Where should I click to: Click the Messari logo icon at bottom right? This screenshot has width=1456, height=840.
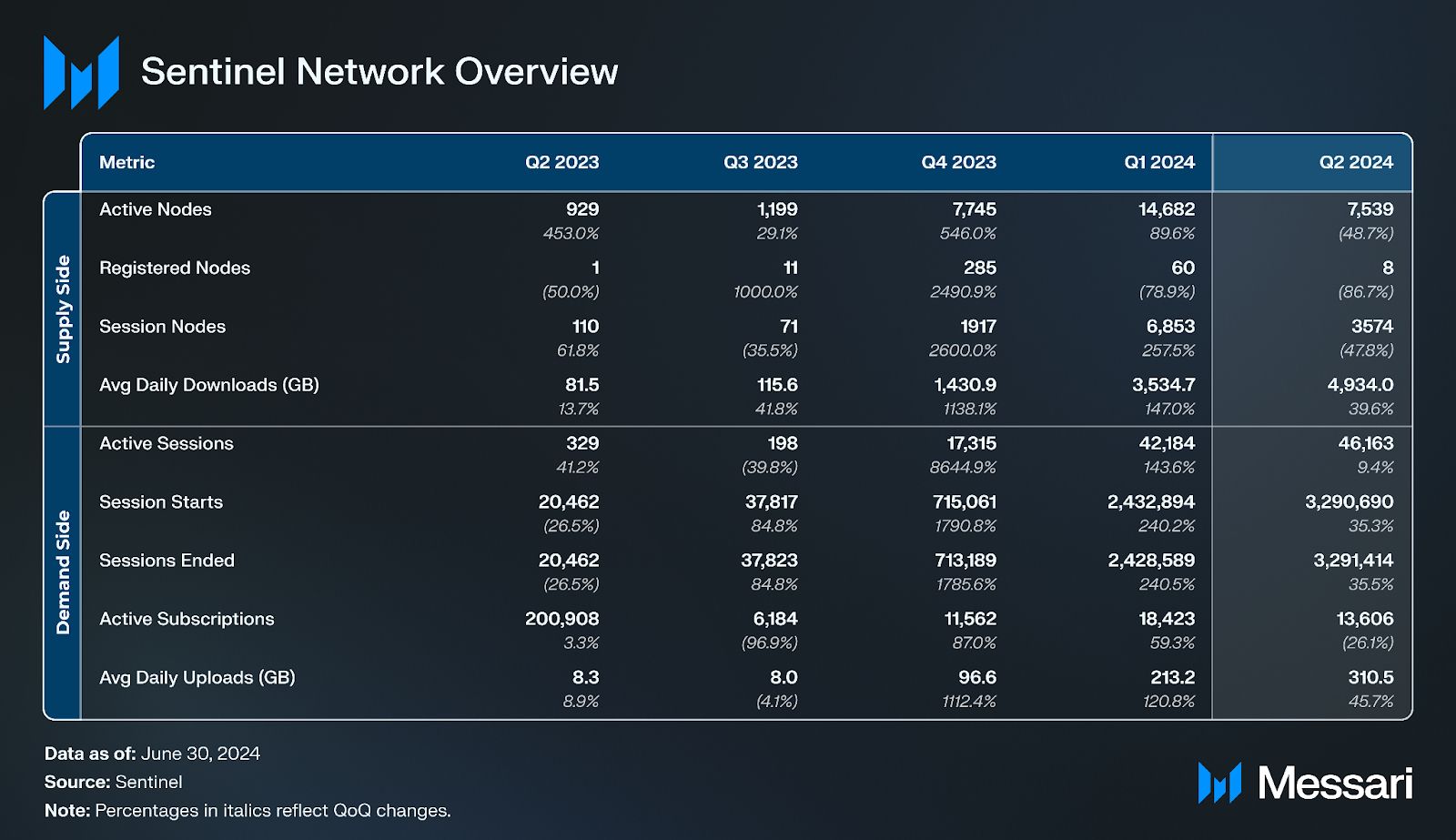(1219, 783)
